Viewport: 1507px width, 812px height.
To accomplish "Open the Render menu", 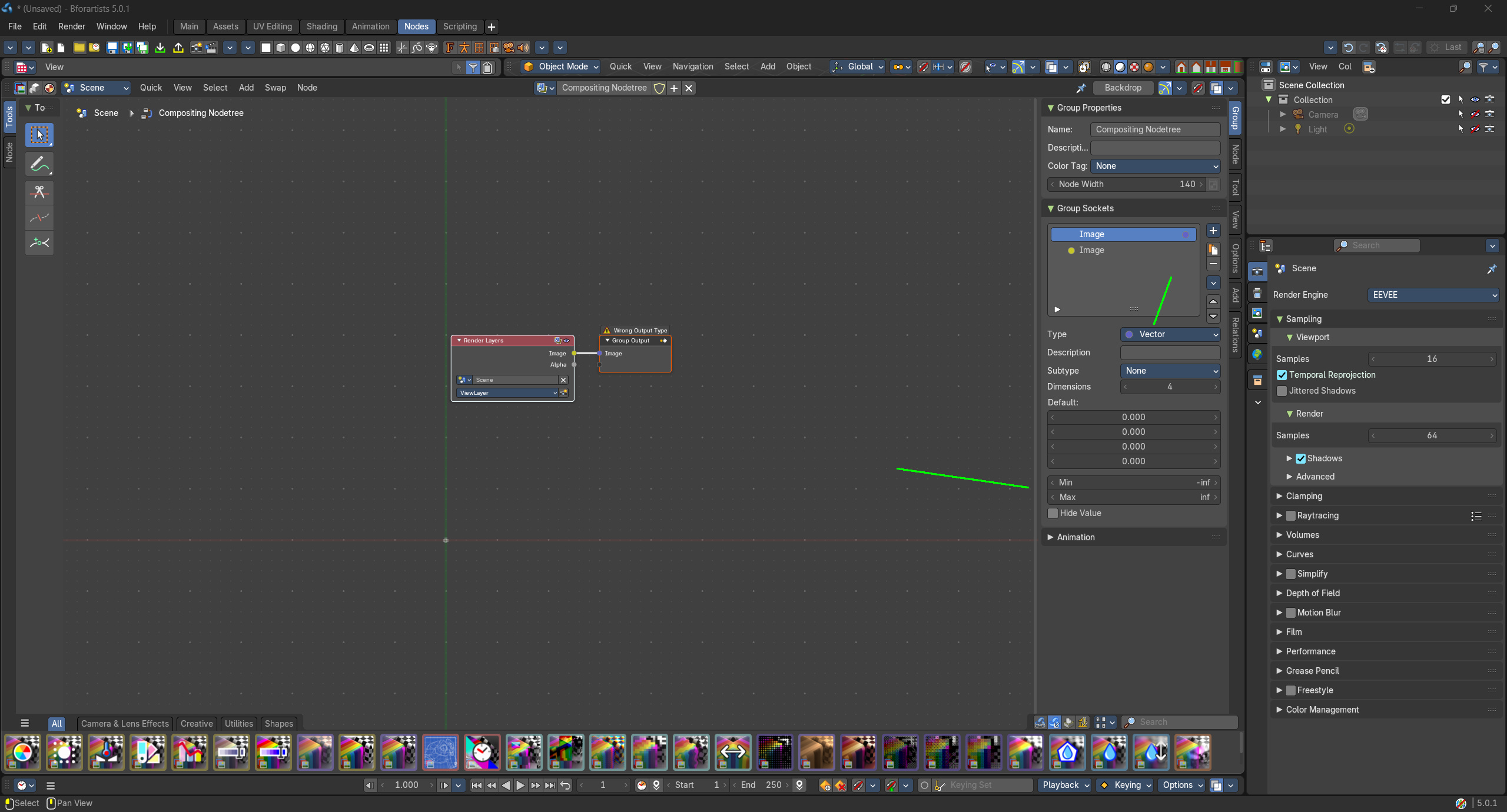I will click(x=71, y=26).
